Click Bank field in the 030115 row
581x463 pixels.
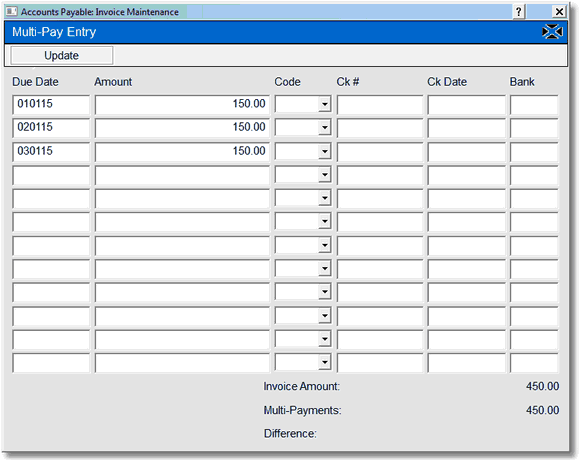(x=534, y=151)
